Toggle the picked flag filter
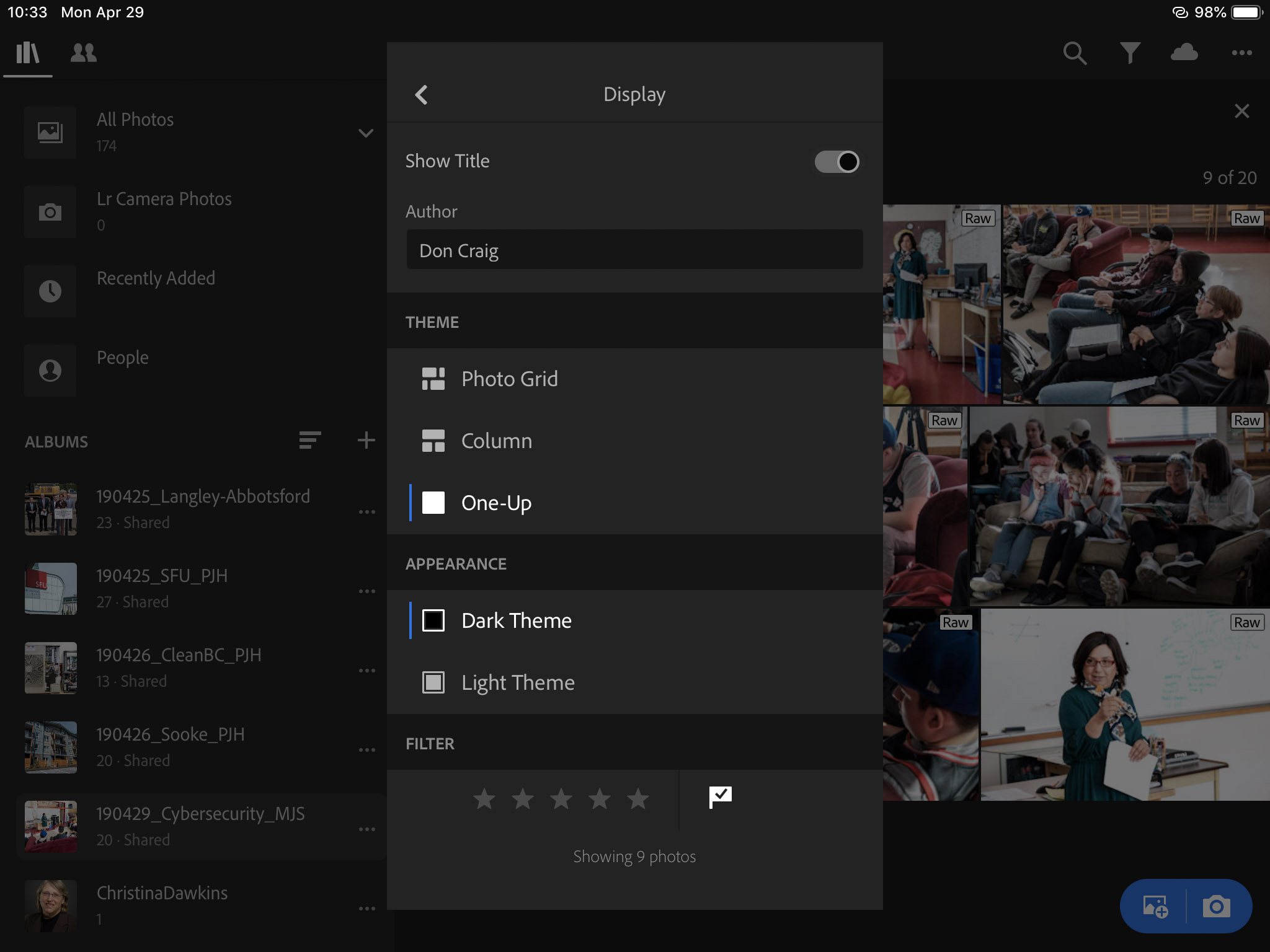The width and height of the screenshot is (1270, 952). pos(720,798)
